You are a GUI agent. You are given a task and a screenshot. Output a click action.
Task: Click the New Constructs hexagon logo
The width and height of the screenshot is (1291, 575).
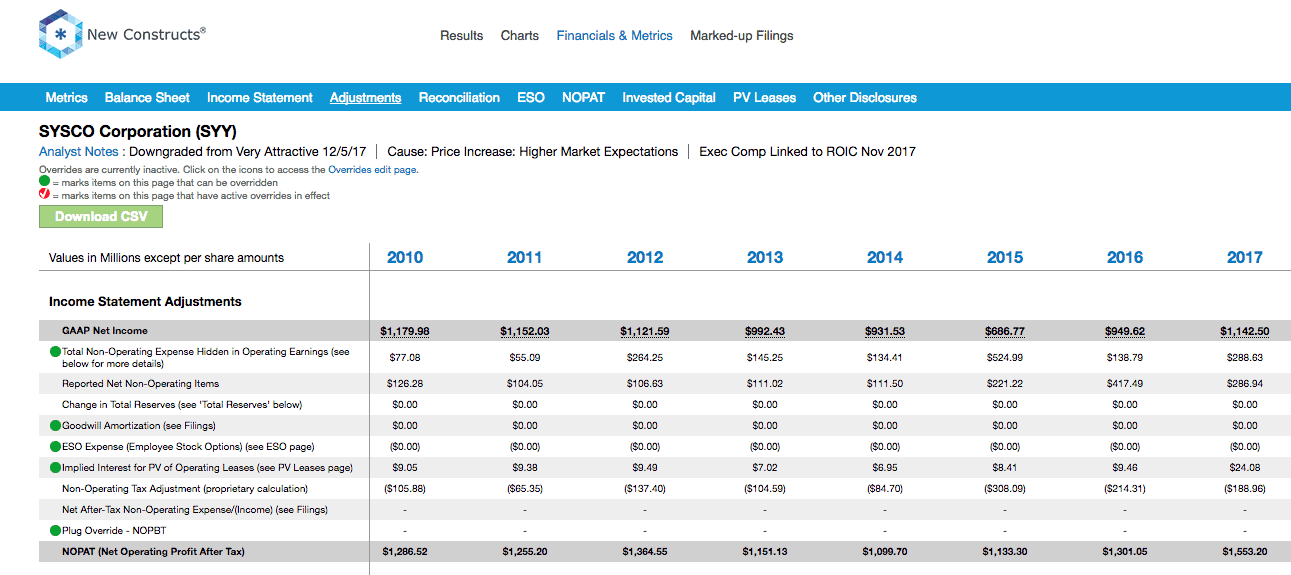click(x=60, y=35)
